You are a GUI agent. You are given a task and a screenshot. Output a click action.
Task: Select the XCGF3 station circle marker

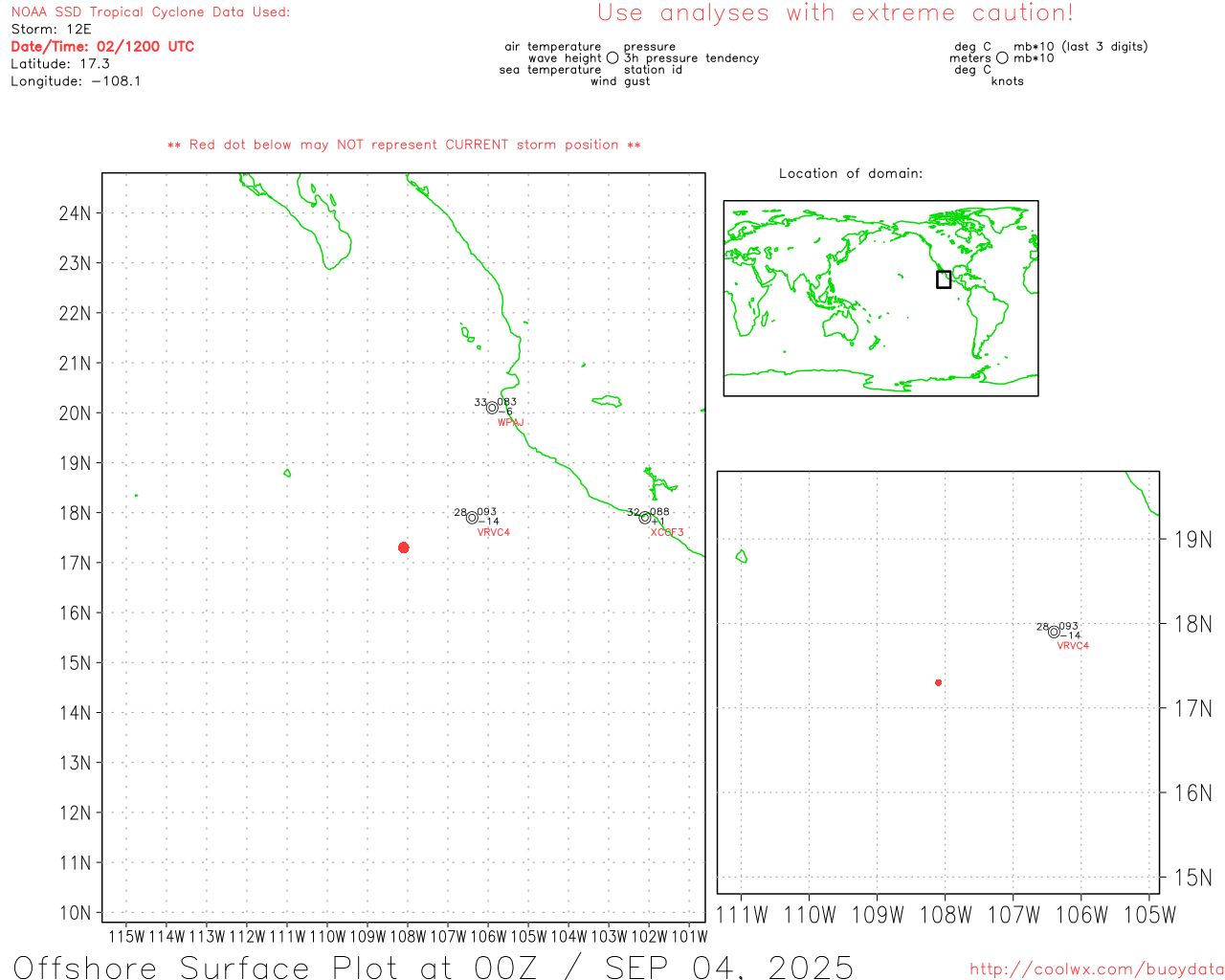645,518
